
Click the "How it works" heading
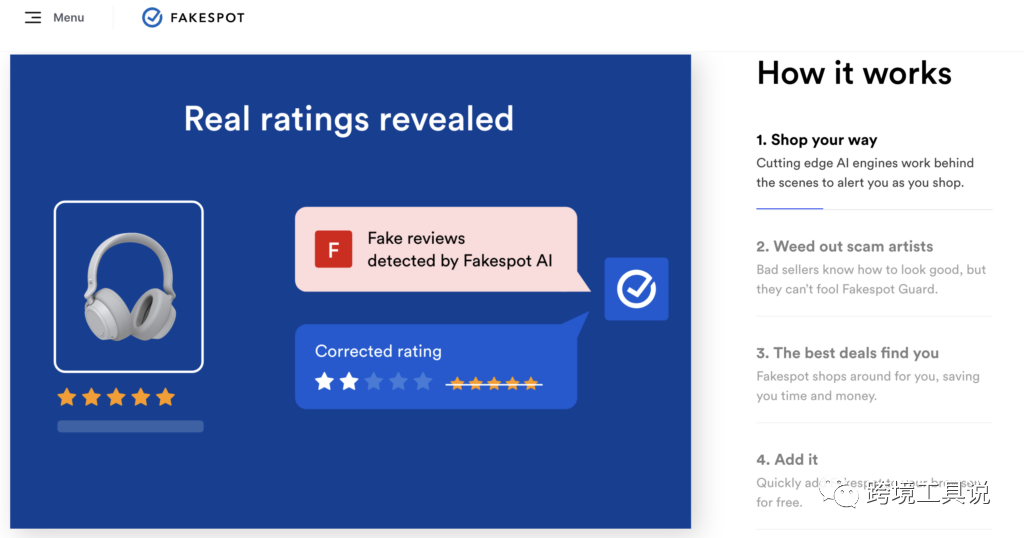pos(854,73)
